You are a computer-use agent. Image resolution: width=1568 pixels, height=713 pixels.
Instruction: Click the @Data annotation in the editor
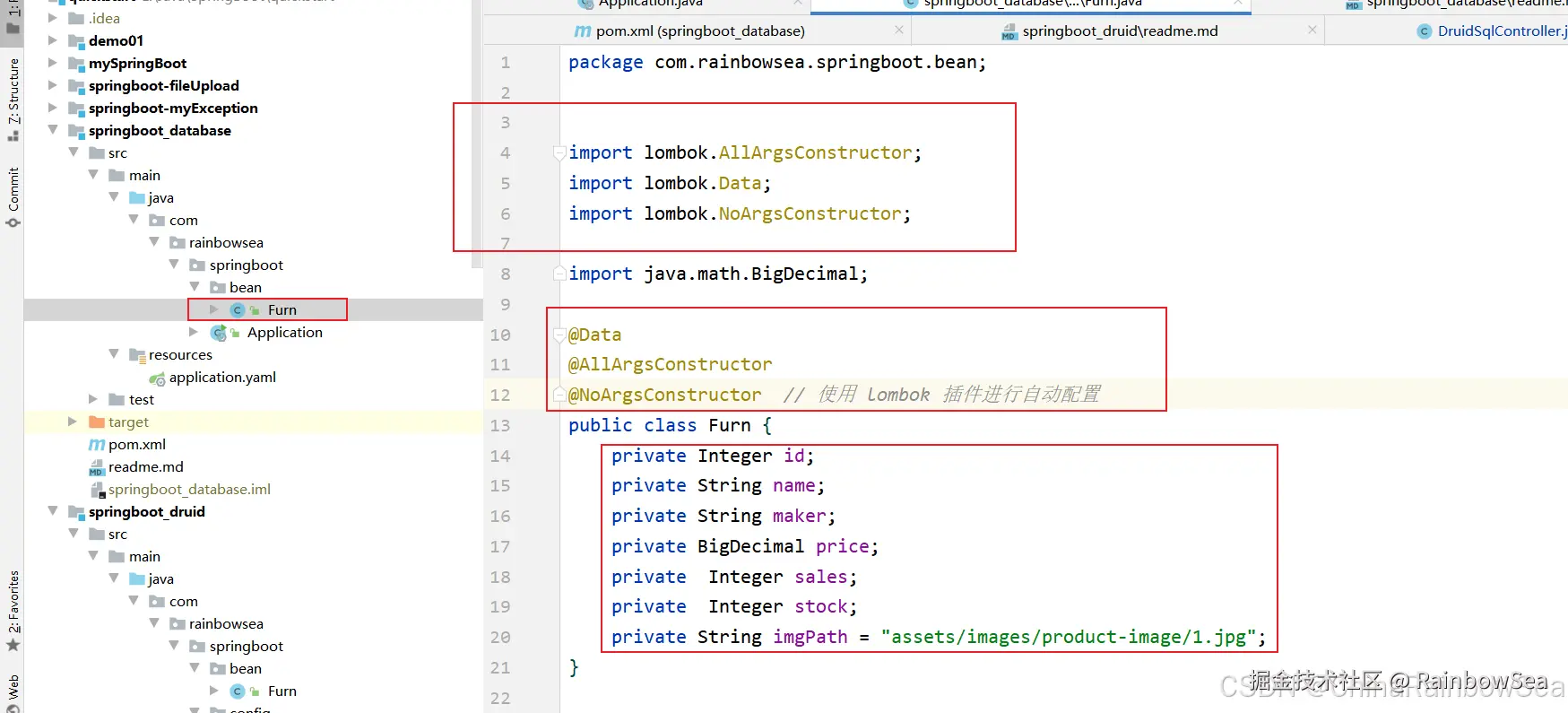(594, 335)
